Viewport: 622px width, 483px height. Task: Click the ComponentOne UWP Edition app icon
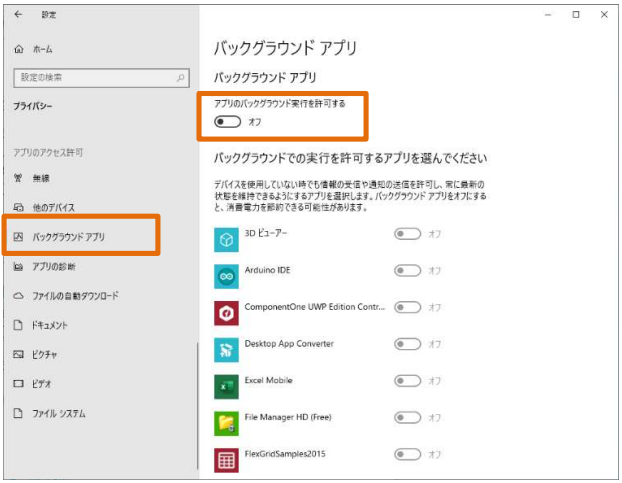[x=226, y=313]
